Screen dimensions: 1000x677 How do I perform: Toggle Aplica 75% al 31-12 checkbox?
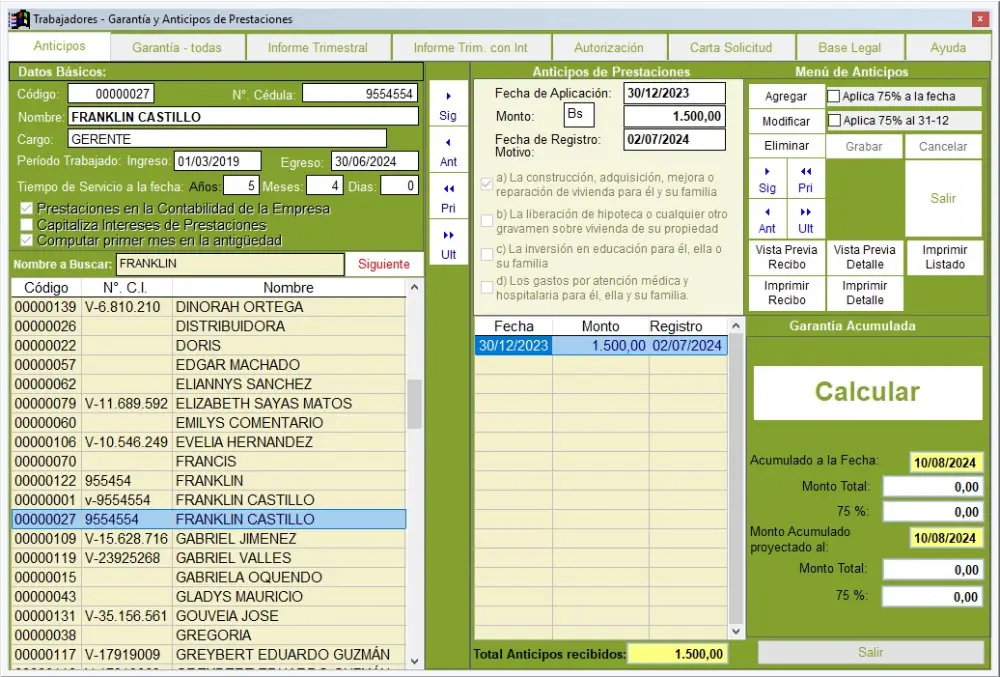834,121
